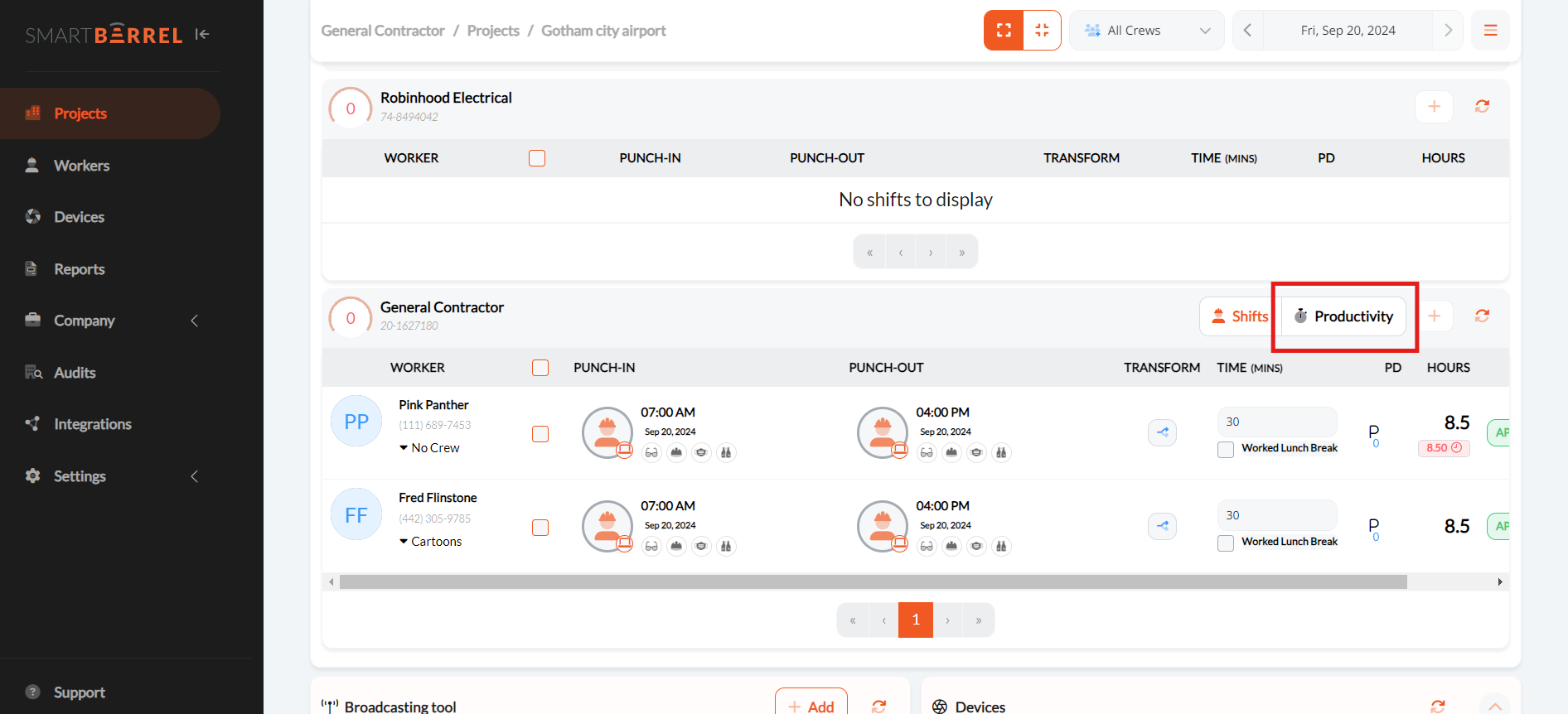Refresh the General Contractor section

coord(1482,316)
